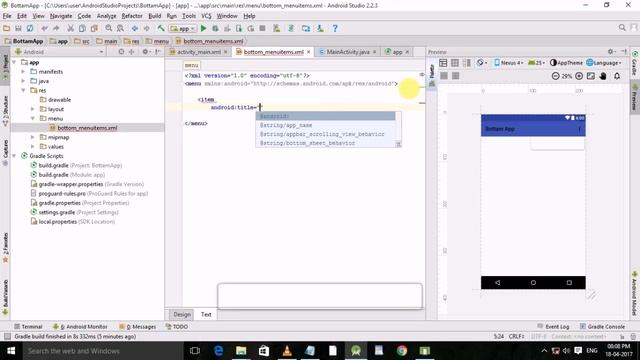Open Project panel settings gear
Viewport: 640px width, 360px height.
145,52
